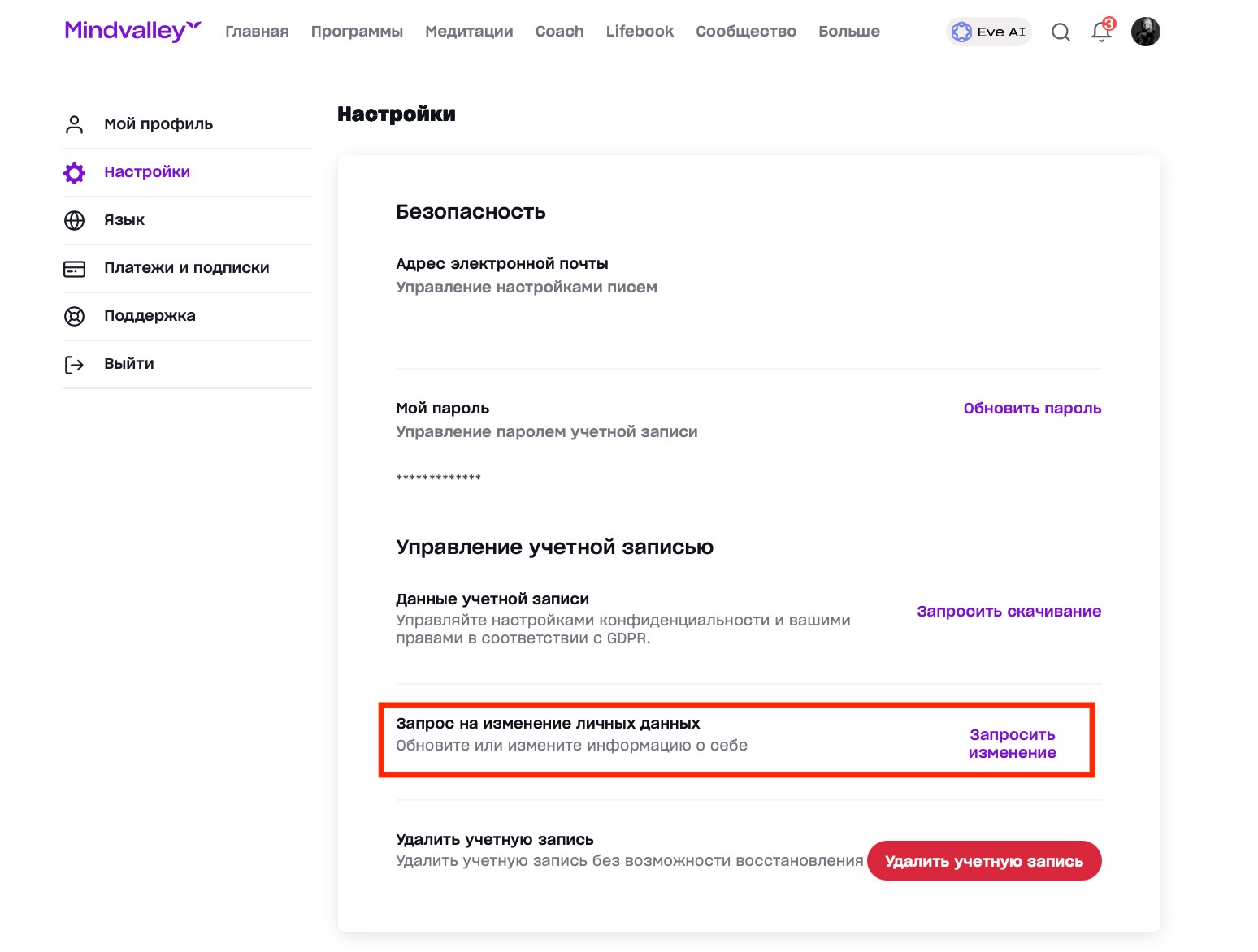Click Обновить пароль link
Viewport: 1258px width, 952px height.
(1032, 409)
